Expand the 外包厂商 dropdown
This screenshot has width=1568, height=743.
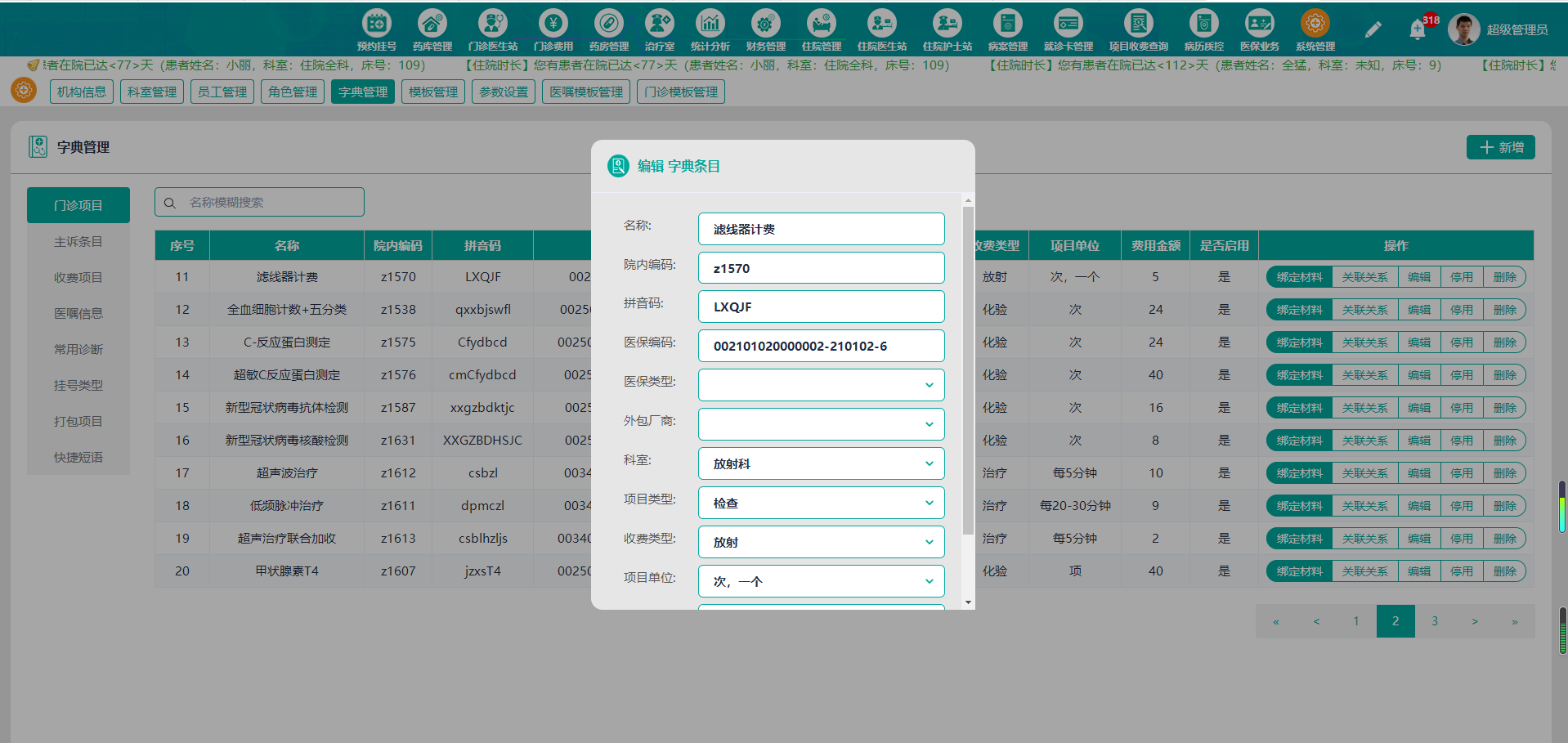click(822, 424)
